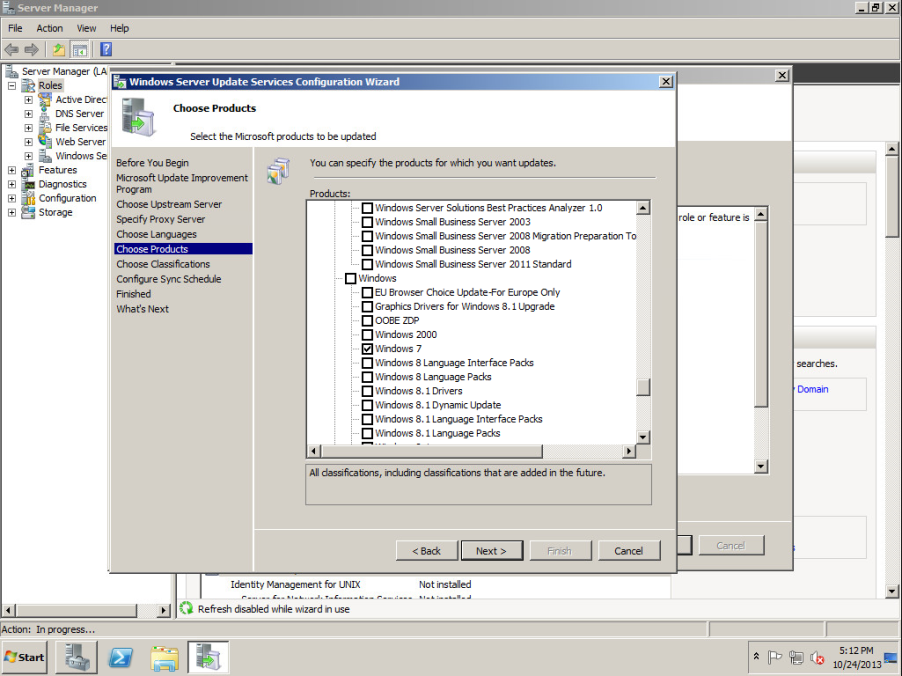Image resolution: width=902 pixels, height=676 pixels.
Task: Expand the Active Directory role node
Action: 28,100
